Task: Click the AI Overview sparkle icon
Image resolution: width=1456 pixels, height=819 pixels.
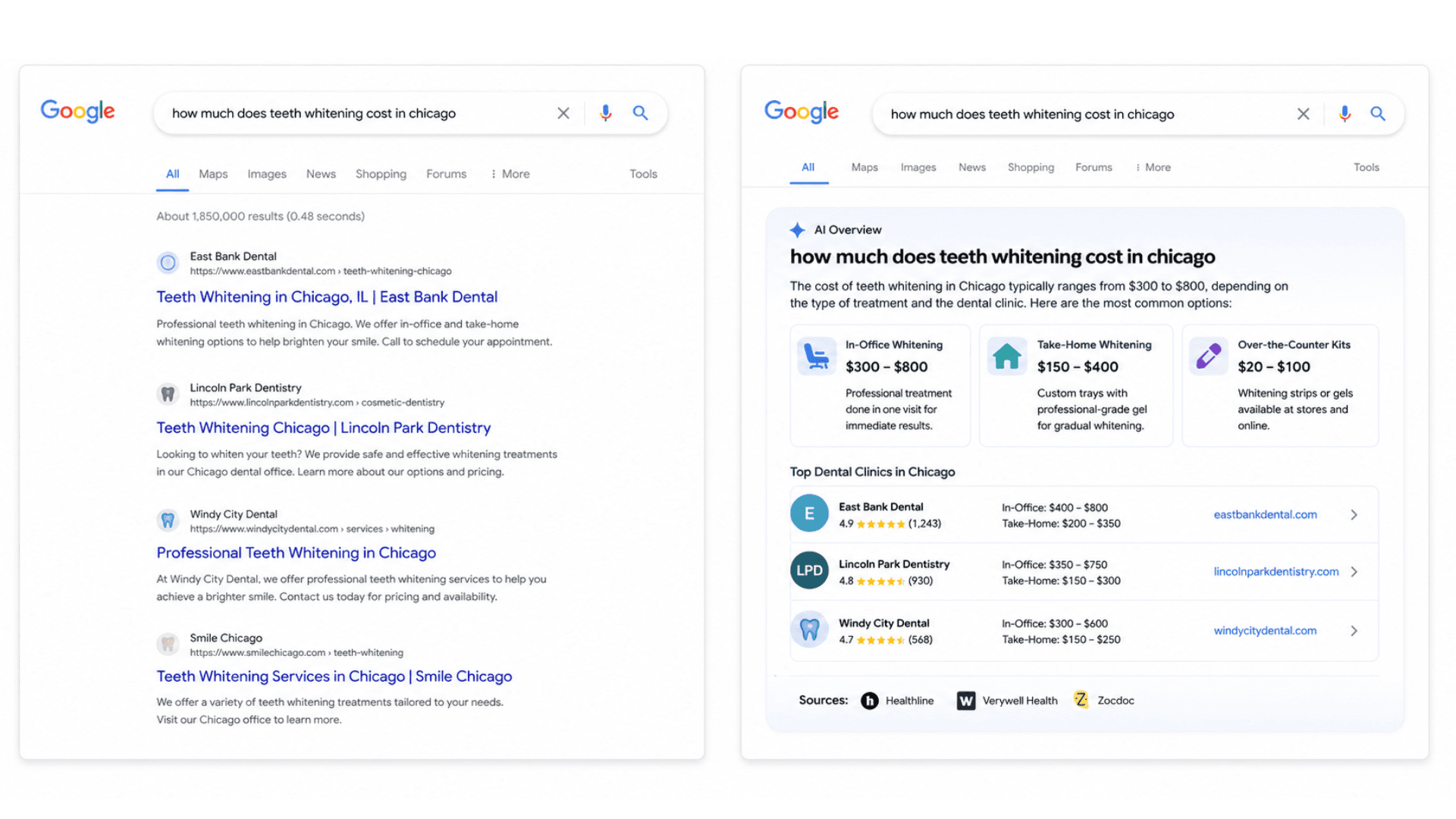Action: (797, 230)
